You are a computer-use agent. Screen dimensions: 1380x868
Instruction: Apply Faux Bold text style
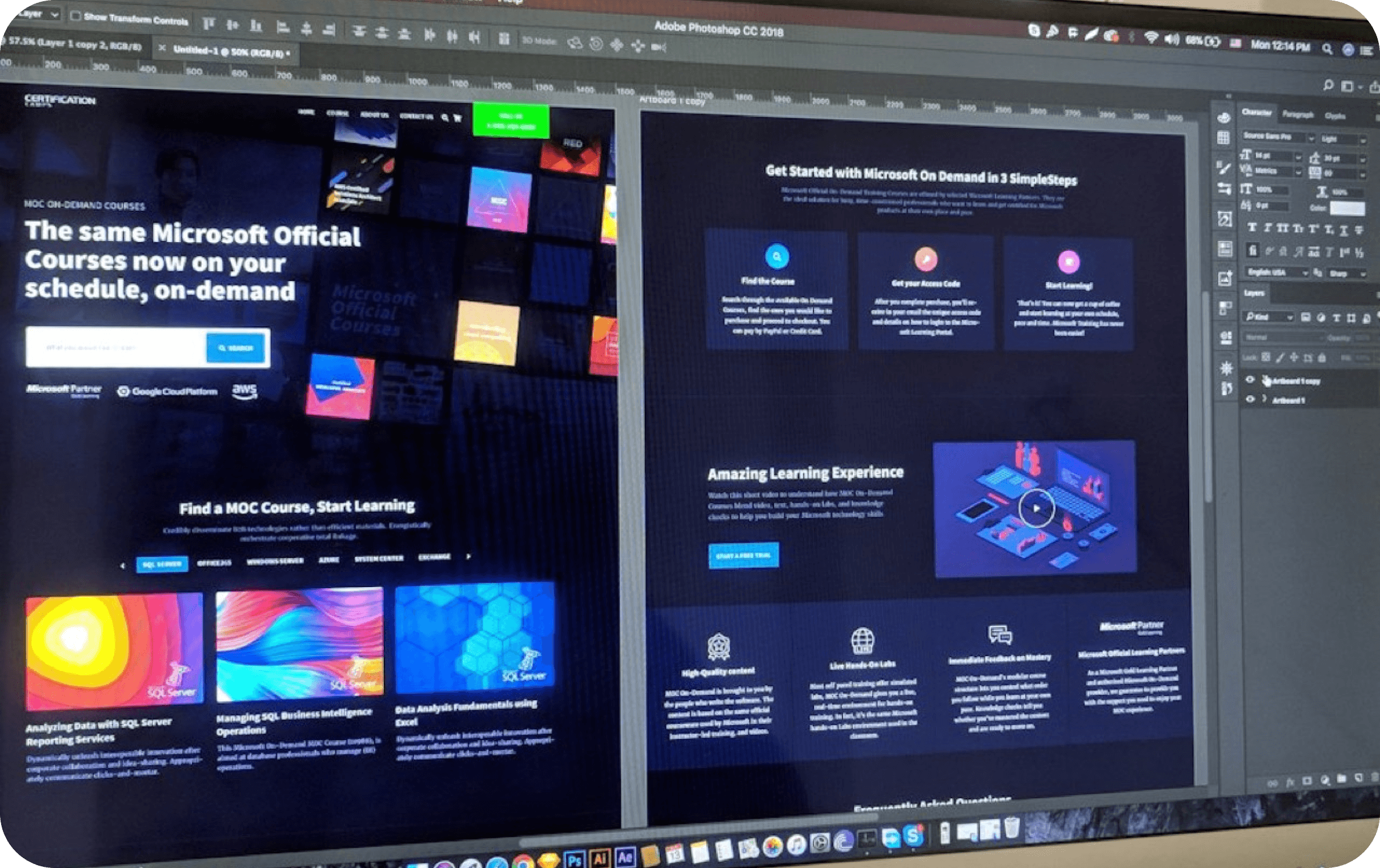[x=1252, y=227]
